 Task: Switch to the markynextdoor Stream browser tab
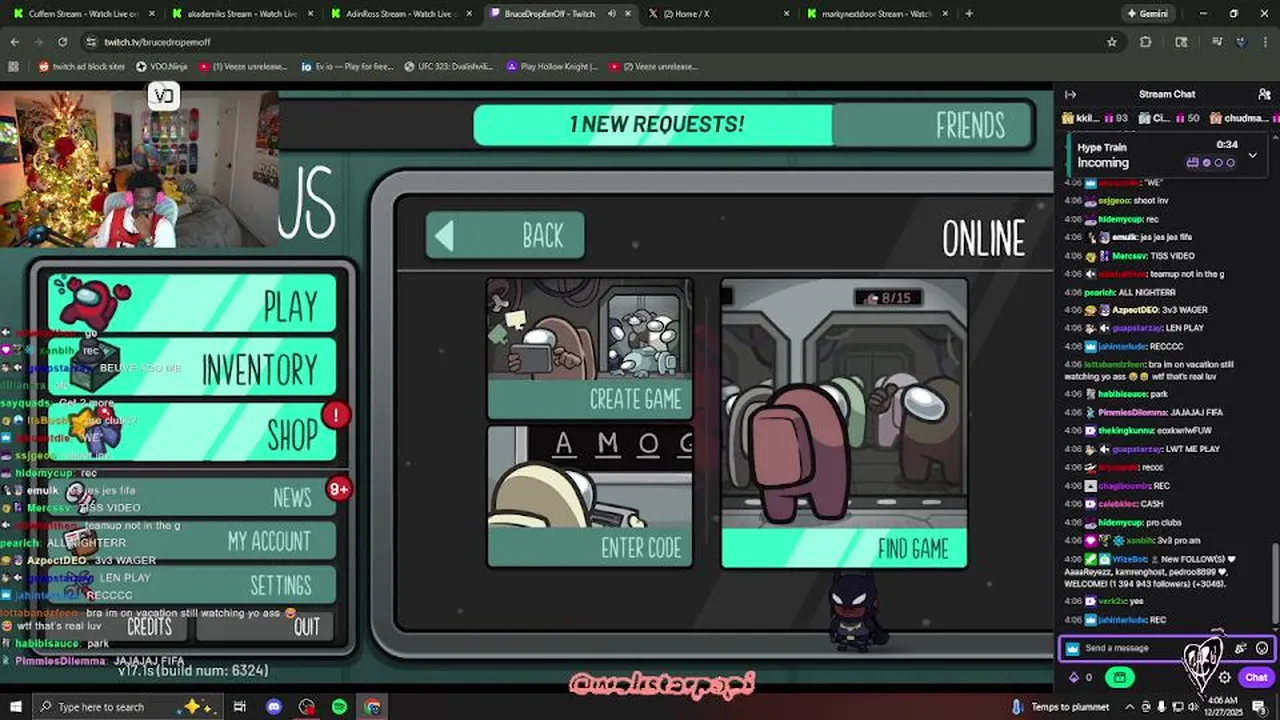pos(877,14)
